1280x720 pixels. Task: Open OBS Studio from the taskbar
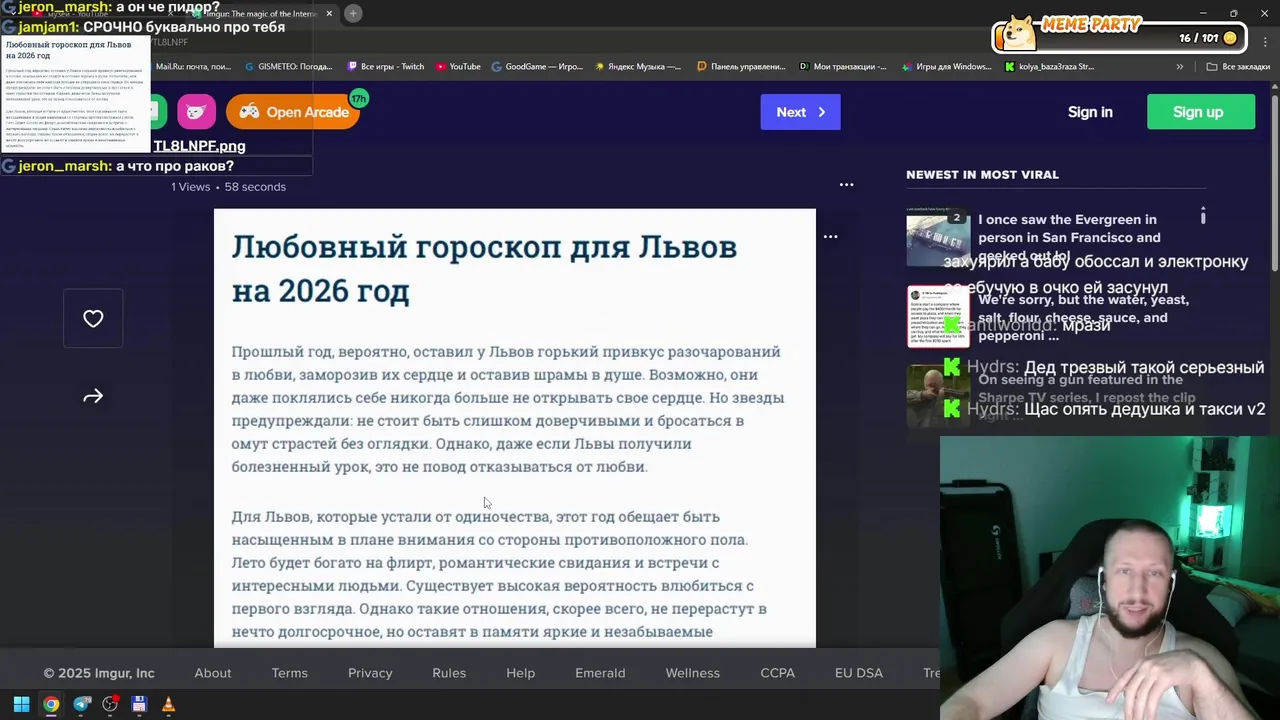pos(110,705)
